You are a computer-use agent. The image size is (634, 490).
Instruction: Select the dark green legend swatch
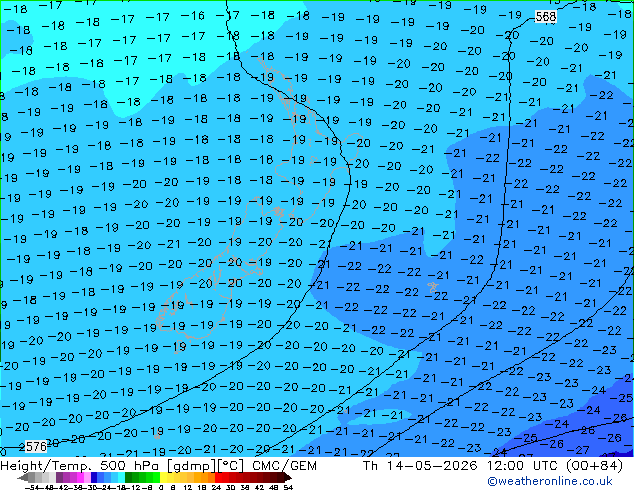[128, 477]
